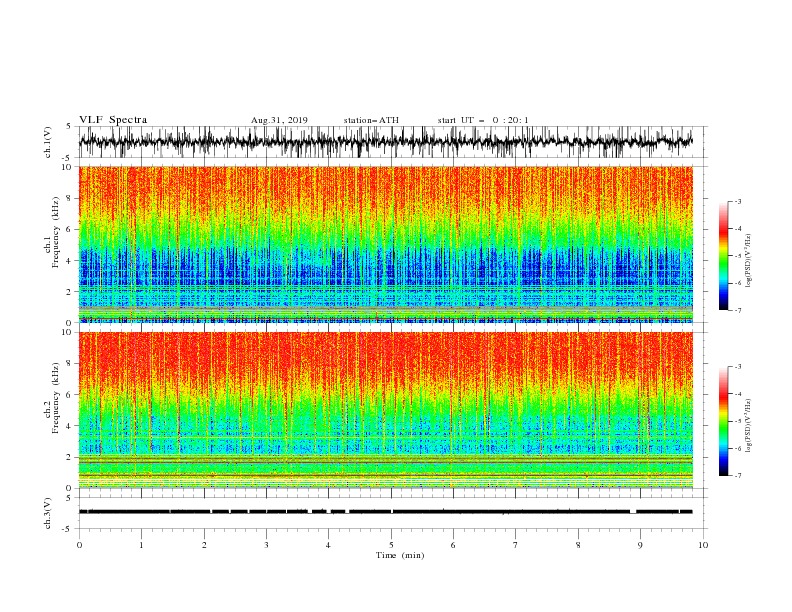Click the ch.1 voltage waveform trace
This screenshot has width=792, height=612.
(x=385, y=142)
